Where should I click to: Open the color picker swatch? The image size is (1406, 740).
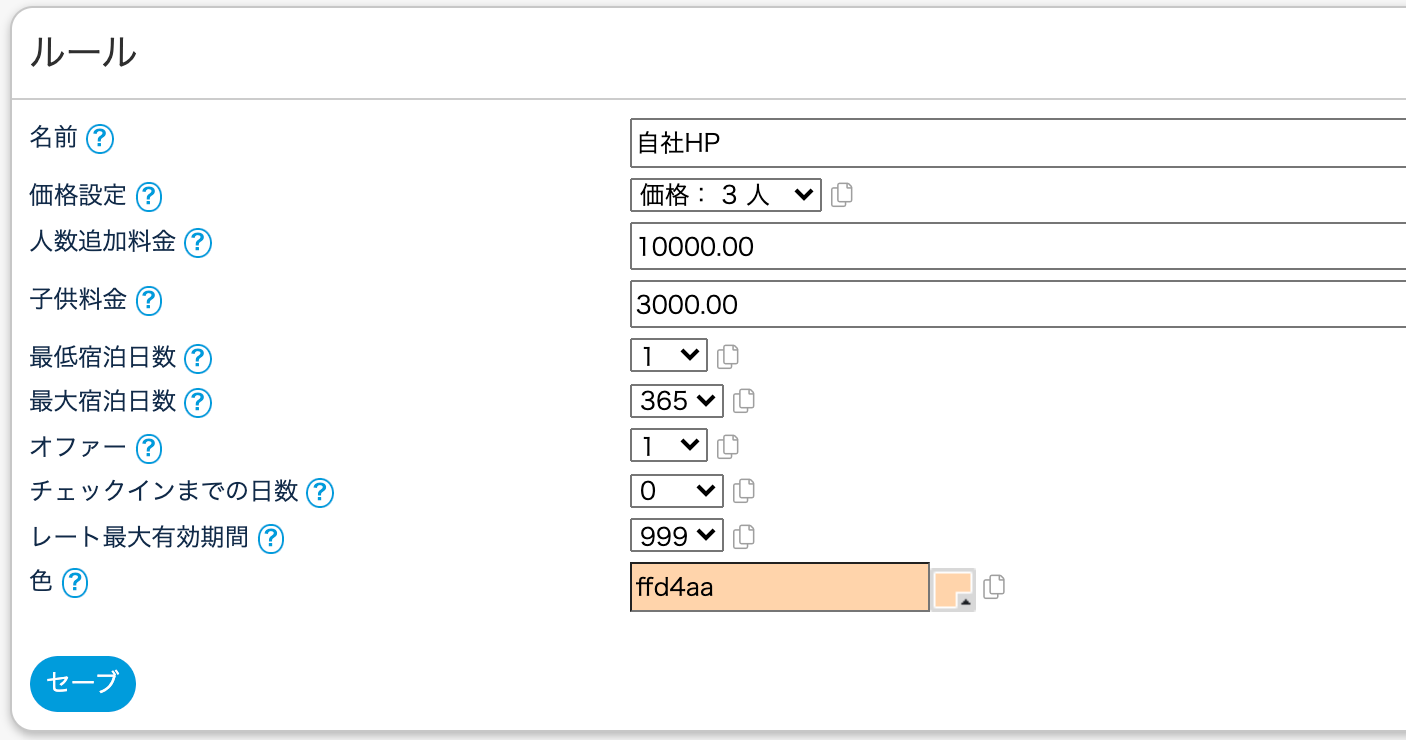coord(953,589)
